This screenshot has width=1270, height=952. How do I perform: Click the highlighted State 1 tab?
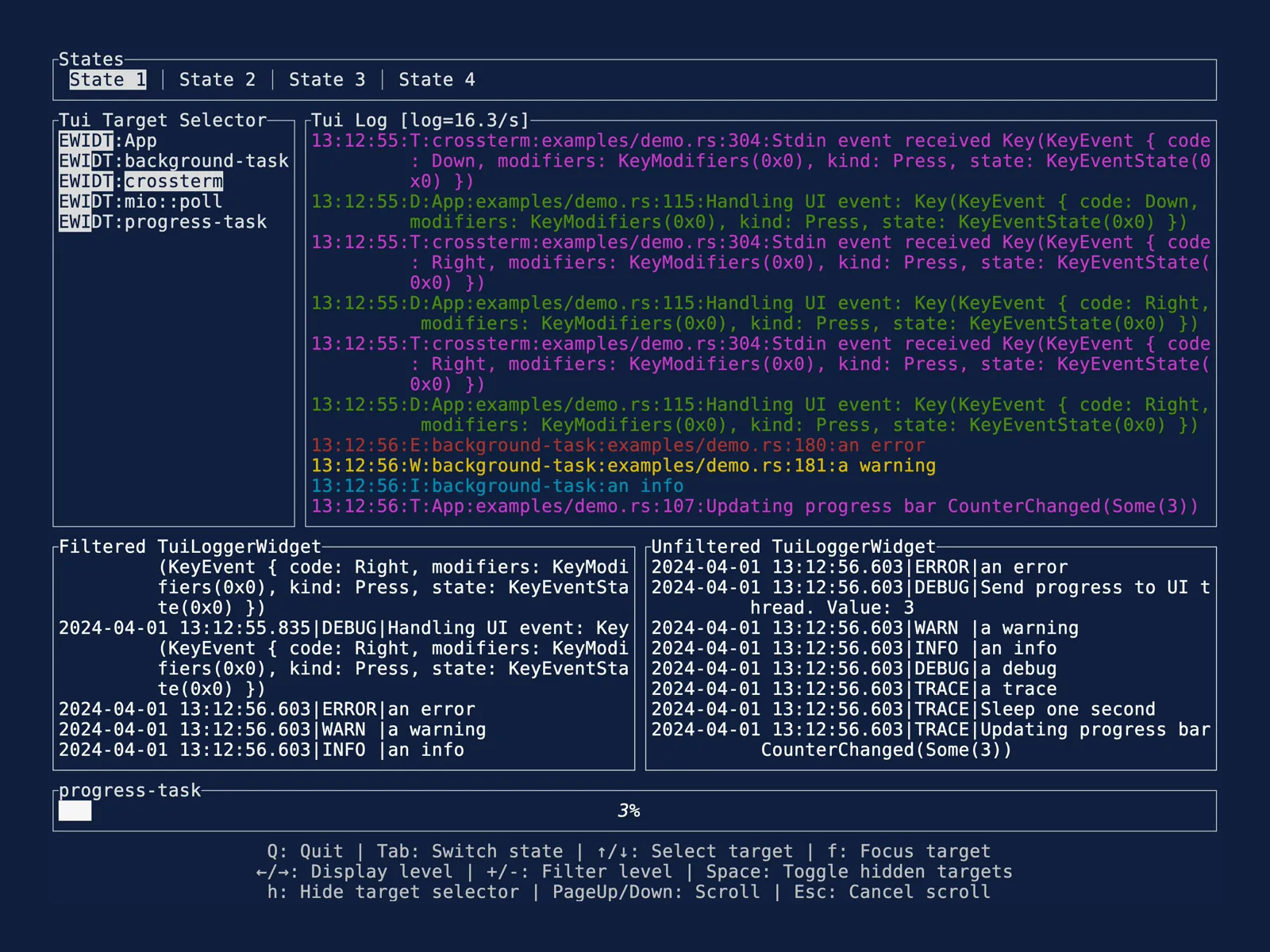107,79
